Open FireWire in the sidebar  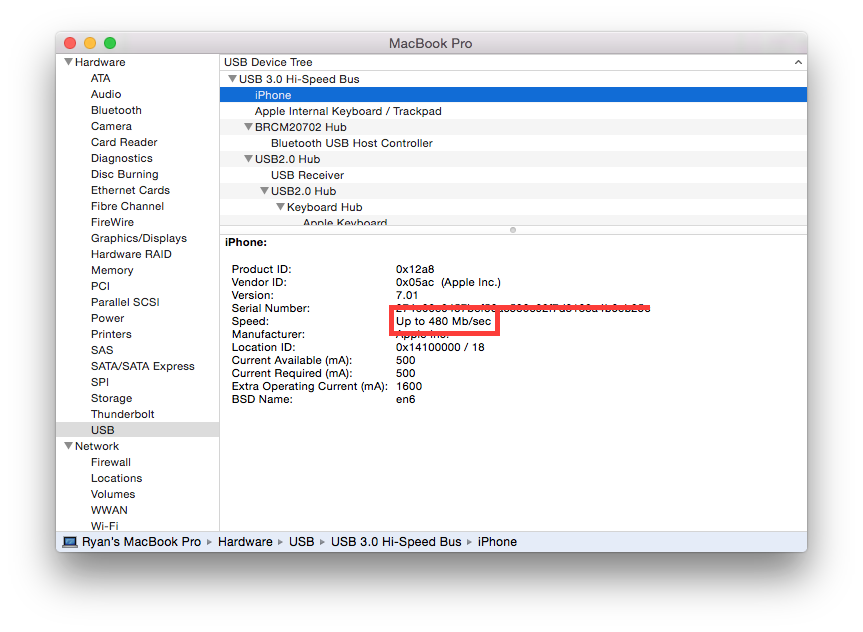coord(112,222)
